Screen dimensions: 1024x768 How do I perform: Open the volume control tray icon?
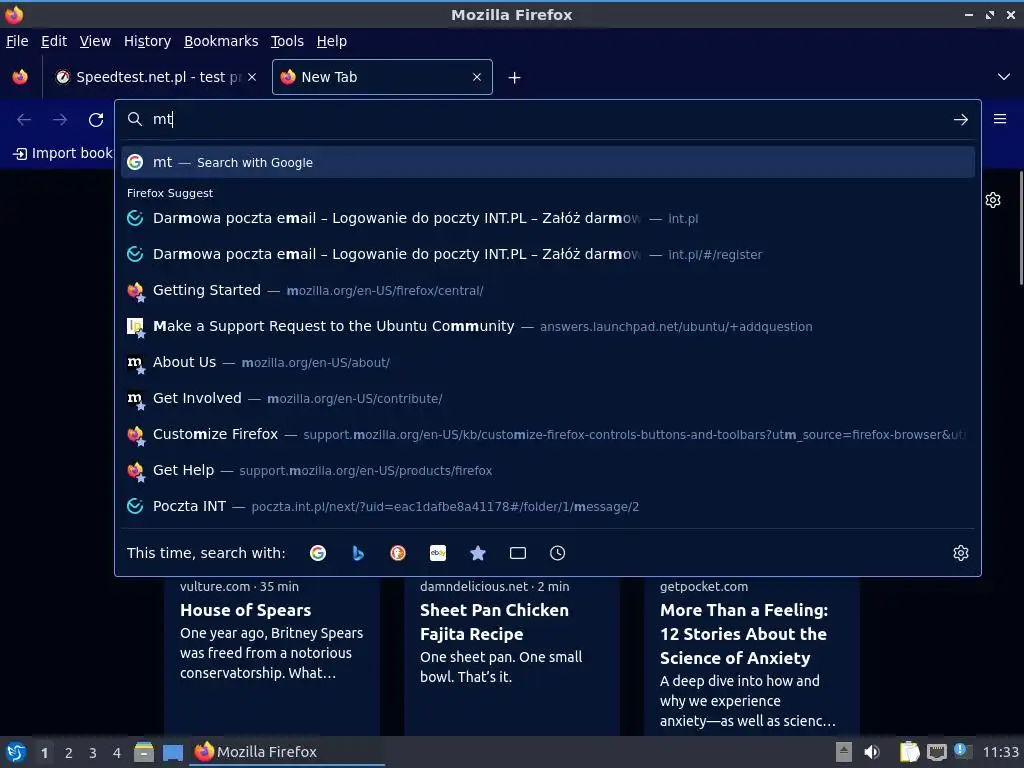tap(872, 752)
